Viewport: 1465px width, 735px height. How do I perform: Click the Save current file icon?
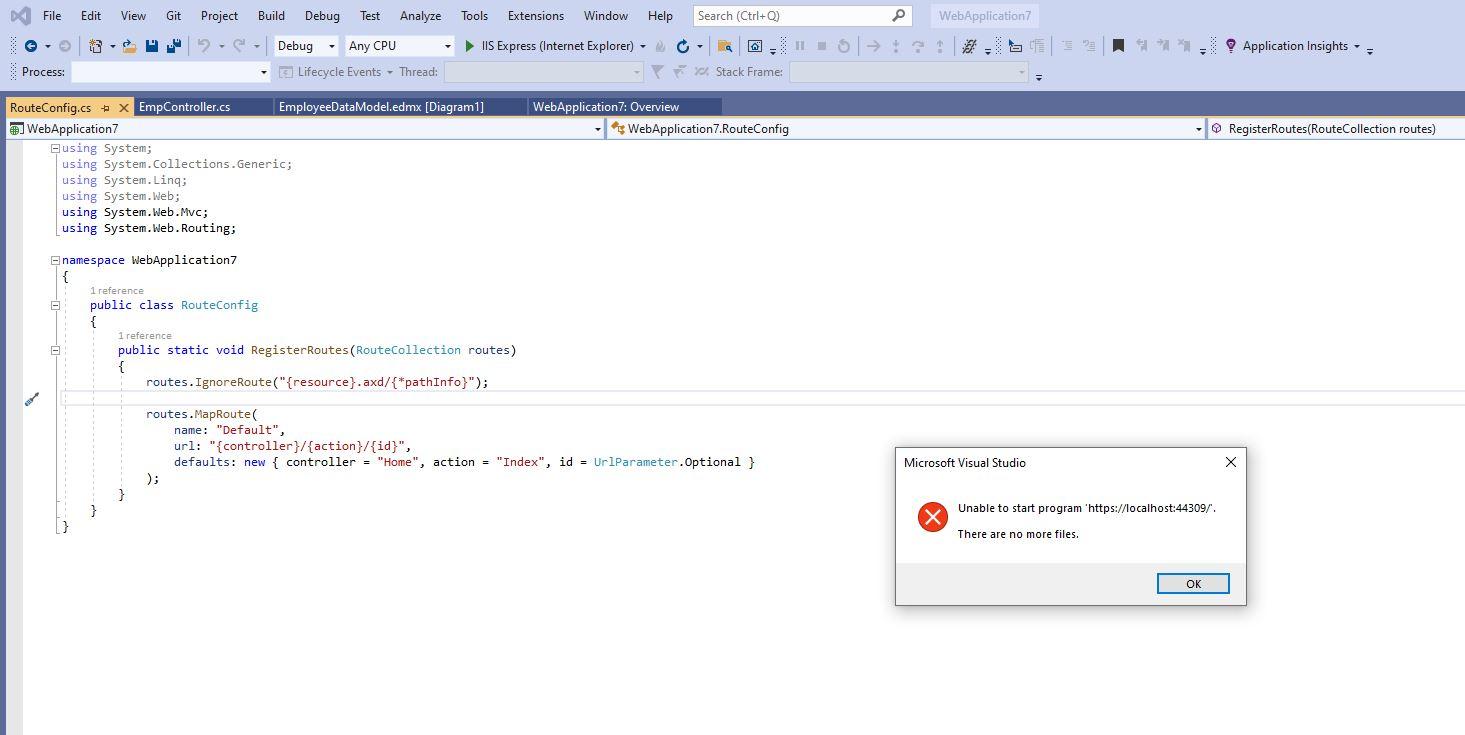click(x=152, y=46)
